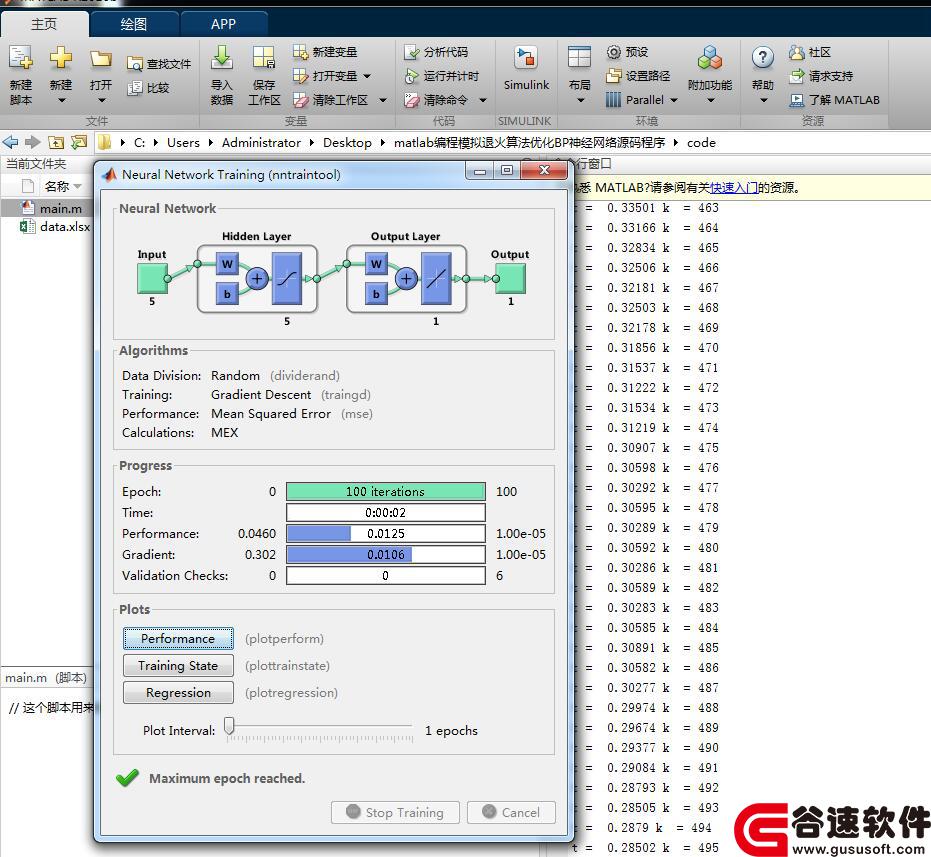Viewport: 931px width, 857px height.
Task: Expand the 清除命令 dropdown arrow
Action: click(483, 100)
